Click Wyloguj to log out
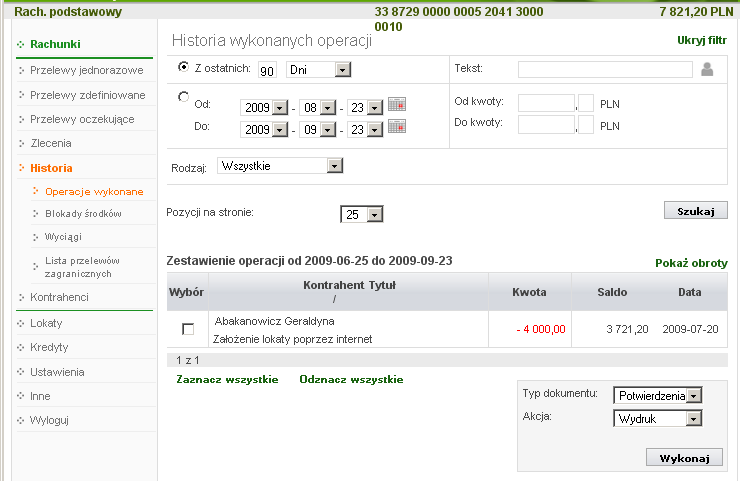Screen dimensions: 740x481 (49, 420)
